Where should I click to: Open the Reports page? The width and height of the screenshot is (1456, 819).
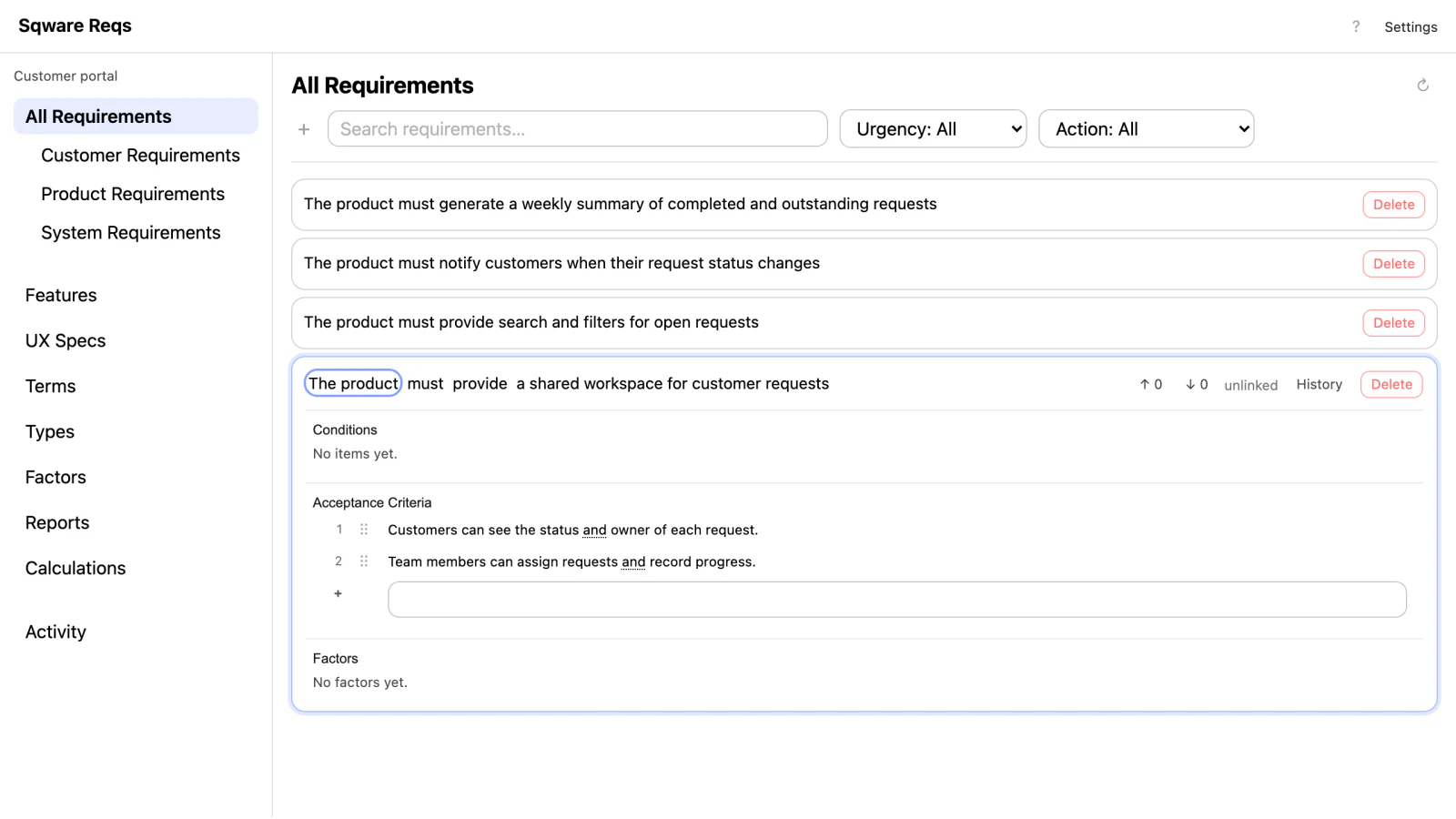pos(57,522)
